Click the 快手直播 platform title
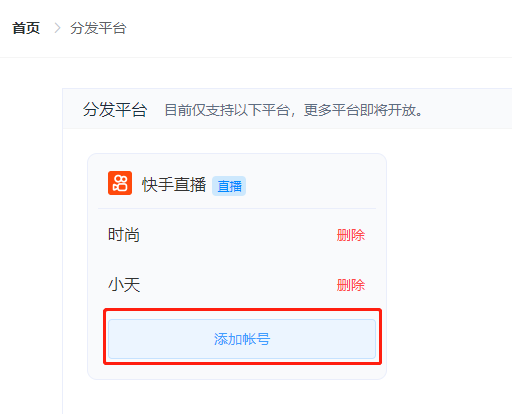 (174, 185)
